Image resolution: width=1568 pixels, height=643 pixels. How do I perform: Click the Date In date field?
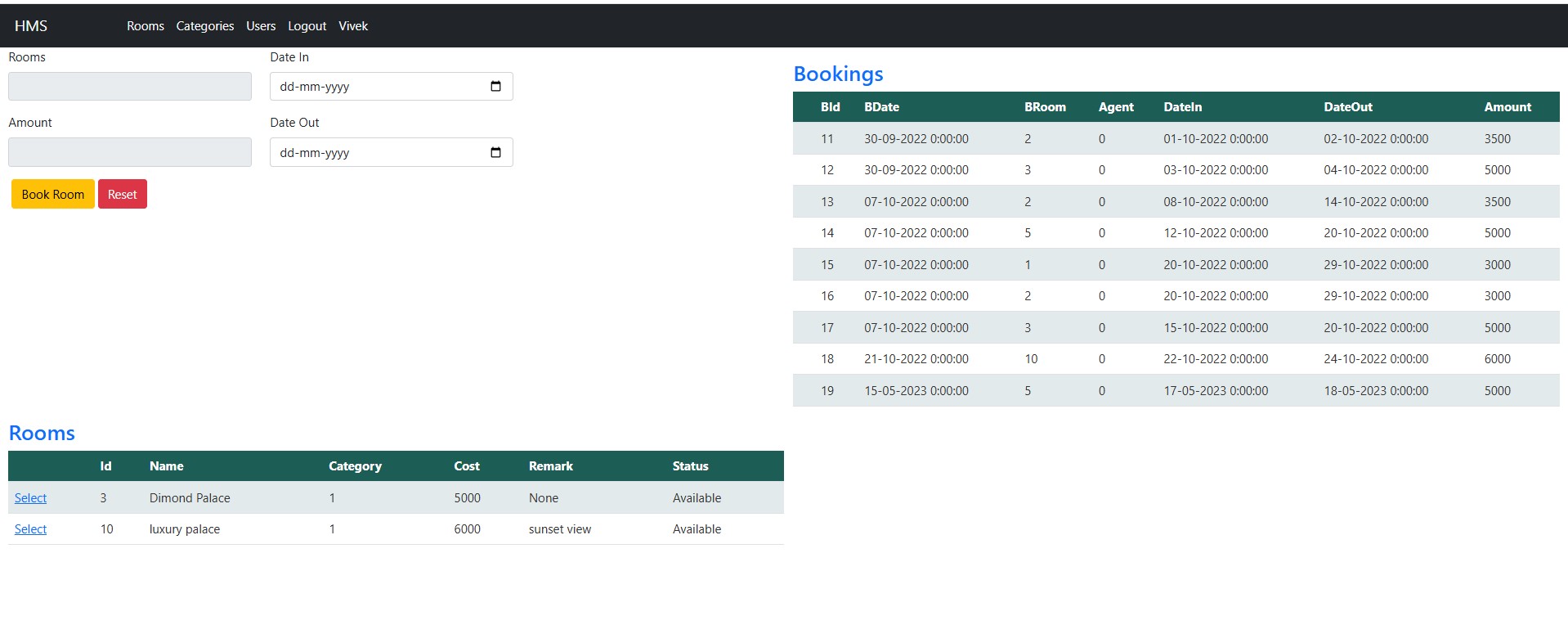(392, 86)
